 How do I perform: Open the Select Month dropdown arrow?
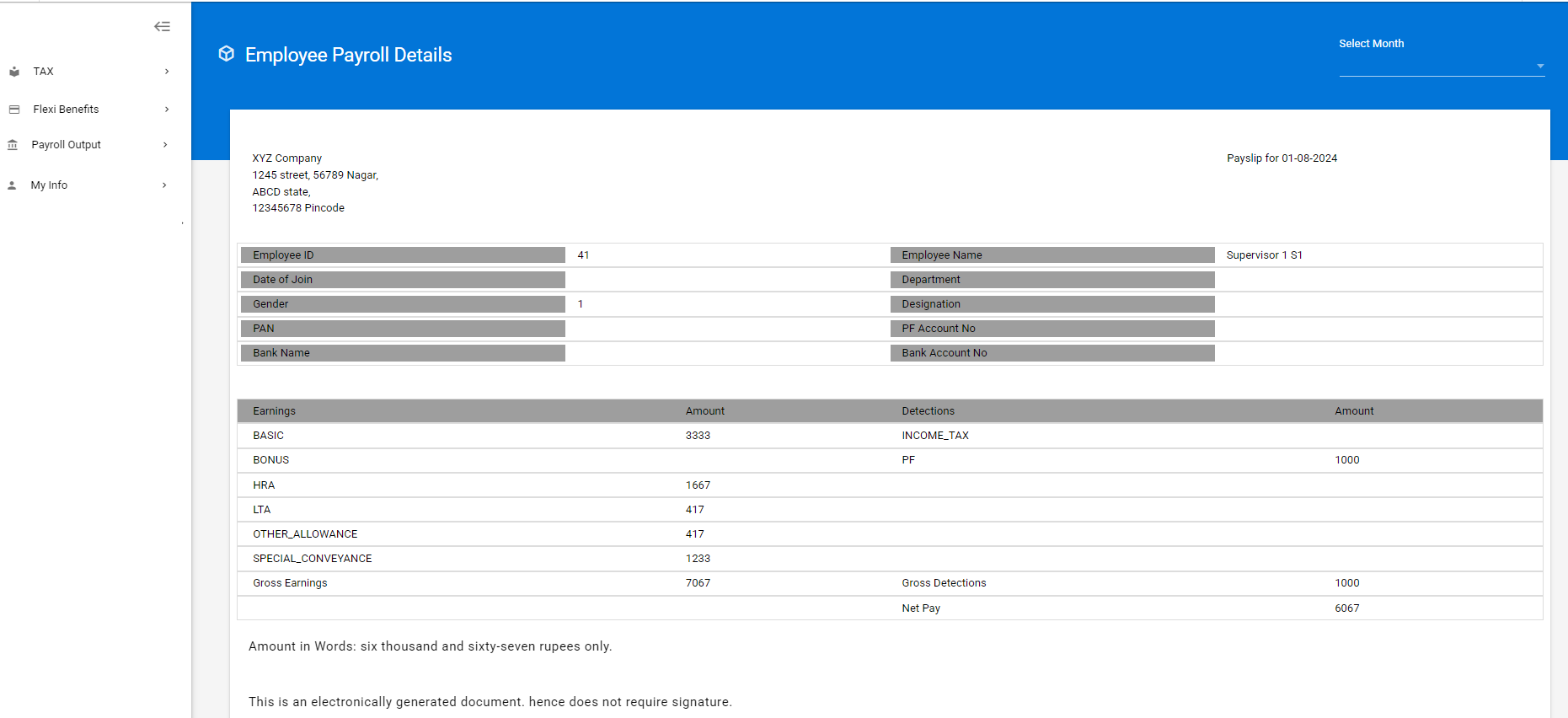click(x=1539, y=66)
